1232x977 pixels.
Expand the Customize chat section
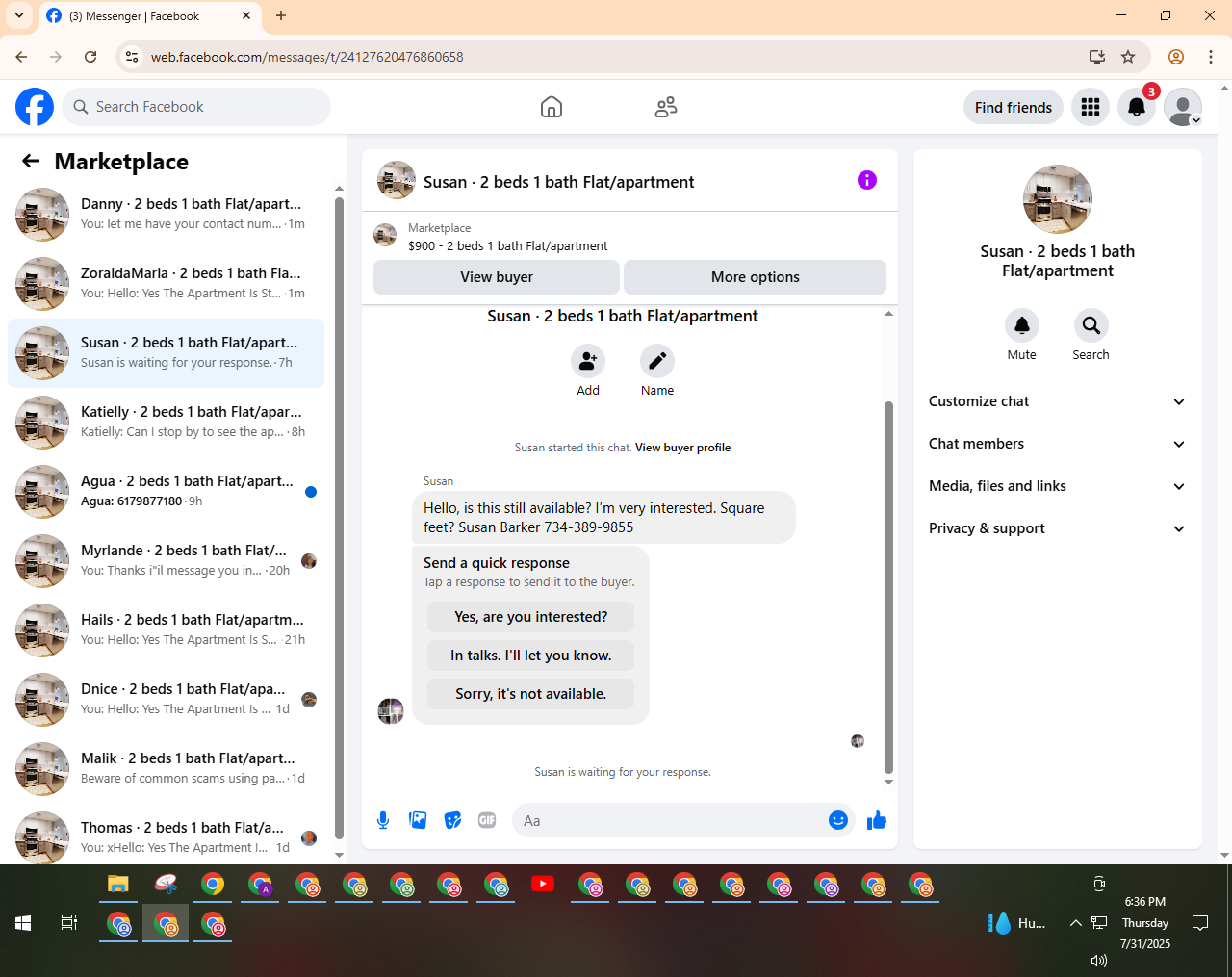pyautogui.click(x=1057, y=401)
